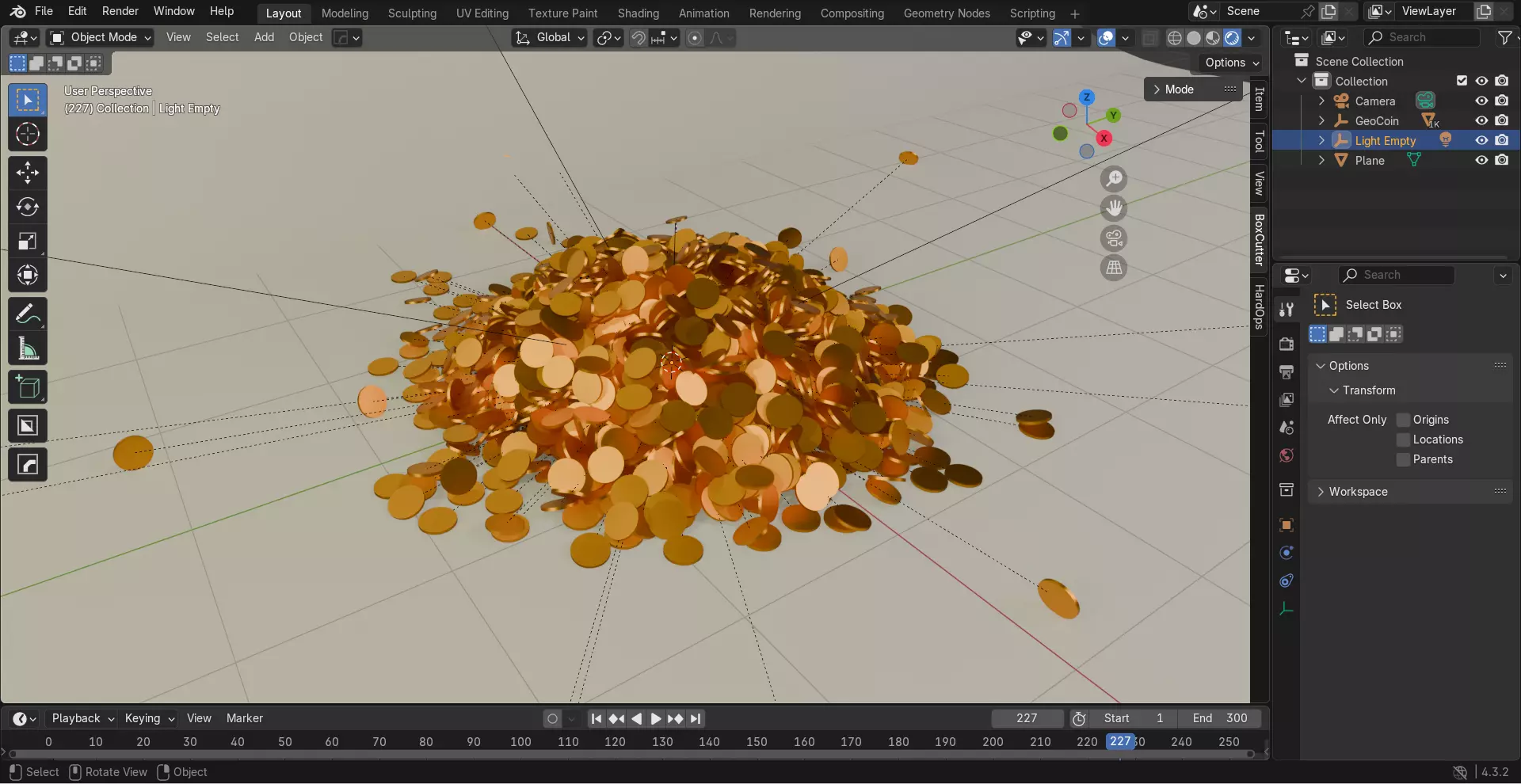Click the viewport Options button
Screen dimensions: 1521x784
coord(1232,63)
